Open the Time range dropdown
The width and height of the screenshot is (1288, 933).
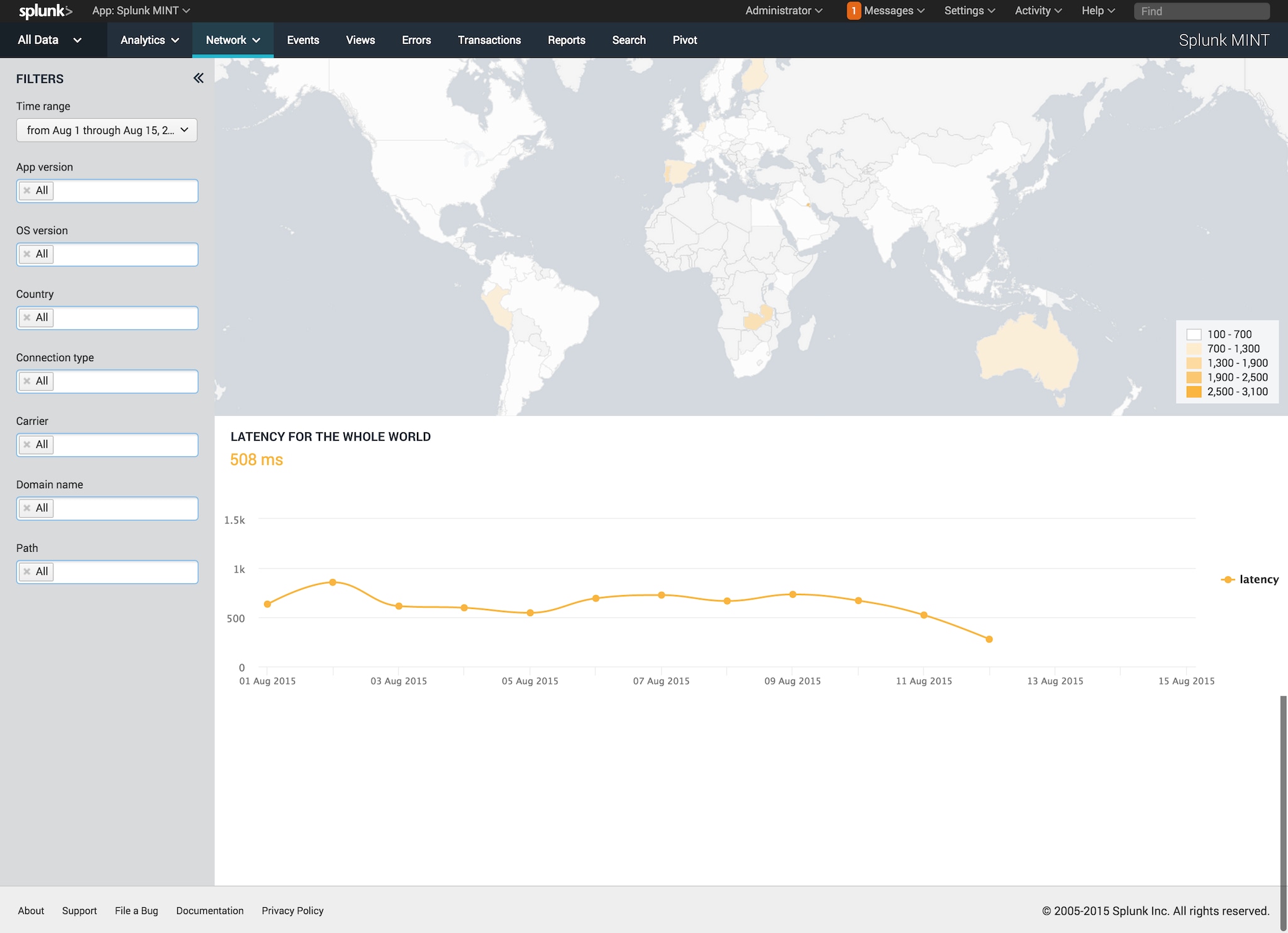pyautogui.click(x=107, y=130)
